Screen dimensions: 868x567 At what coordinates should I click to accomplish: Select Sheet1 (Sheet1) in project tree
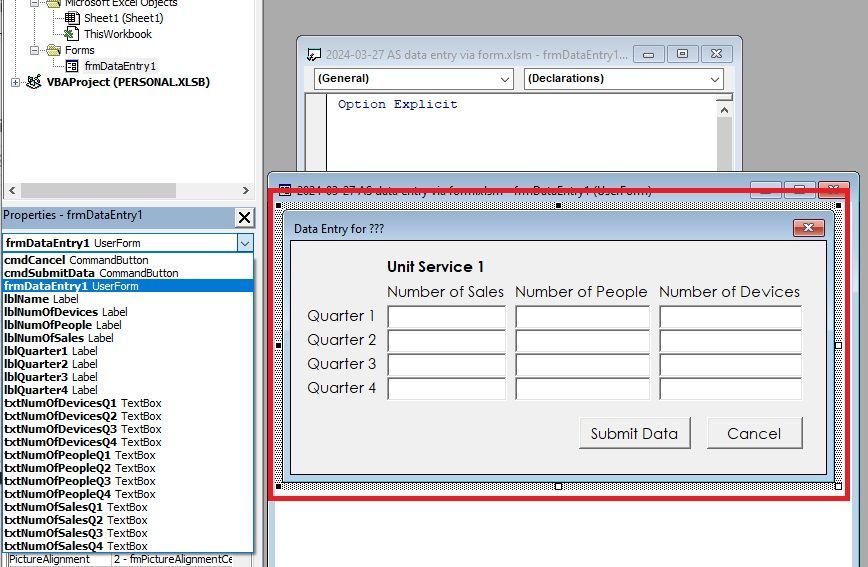(x=123, y=18)
